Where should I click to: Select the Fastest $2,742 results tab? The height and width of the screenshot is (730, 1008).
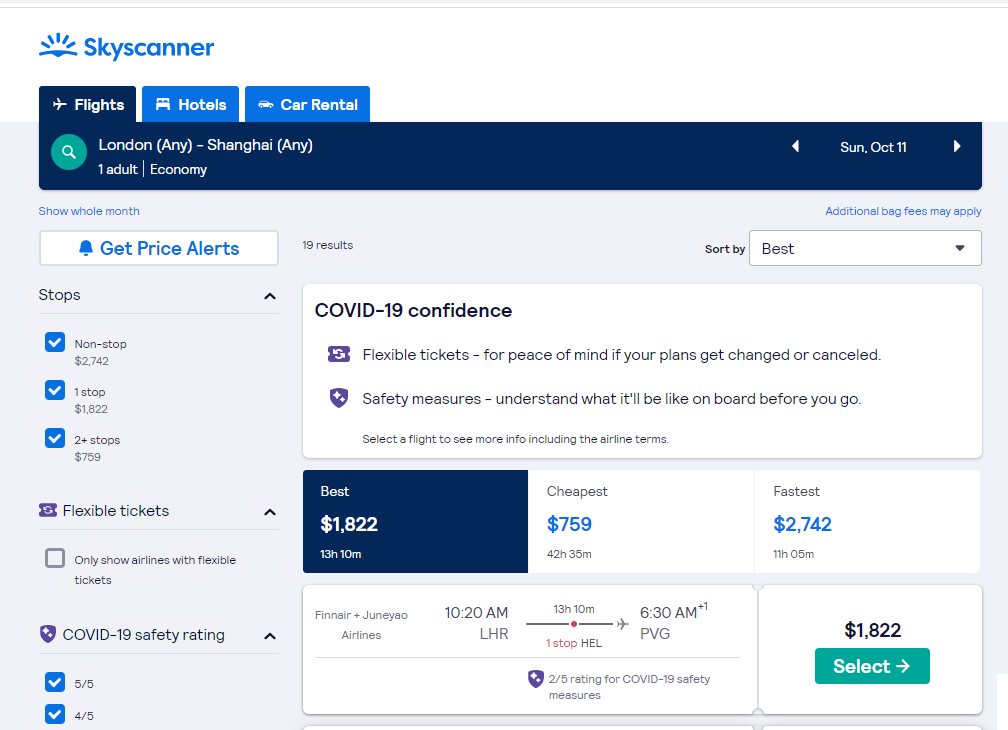click(867, 521)
